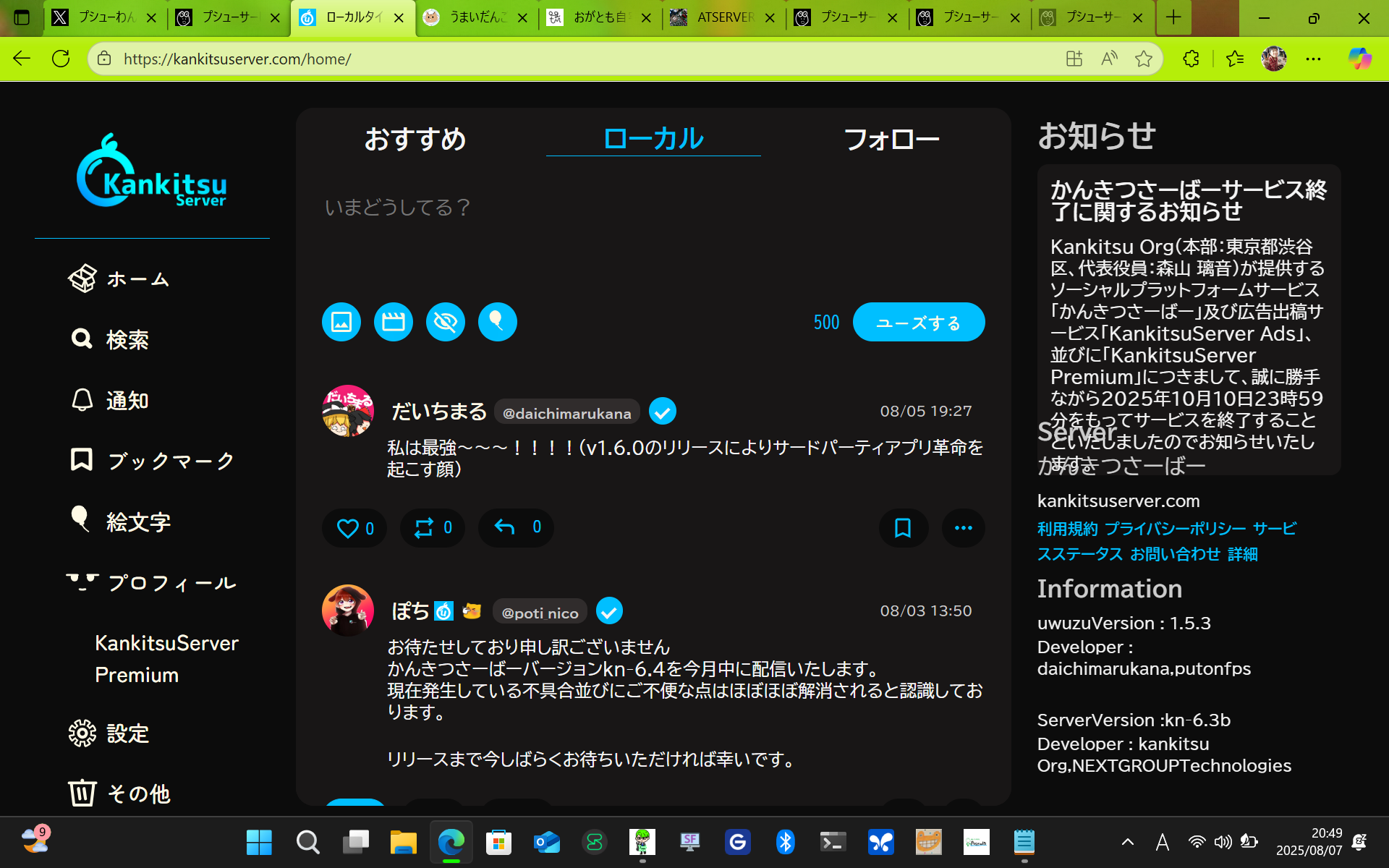Open 通知 notifications in sidebar
Screen dimensions: 1389x868
110,400
